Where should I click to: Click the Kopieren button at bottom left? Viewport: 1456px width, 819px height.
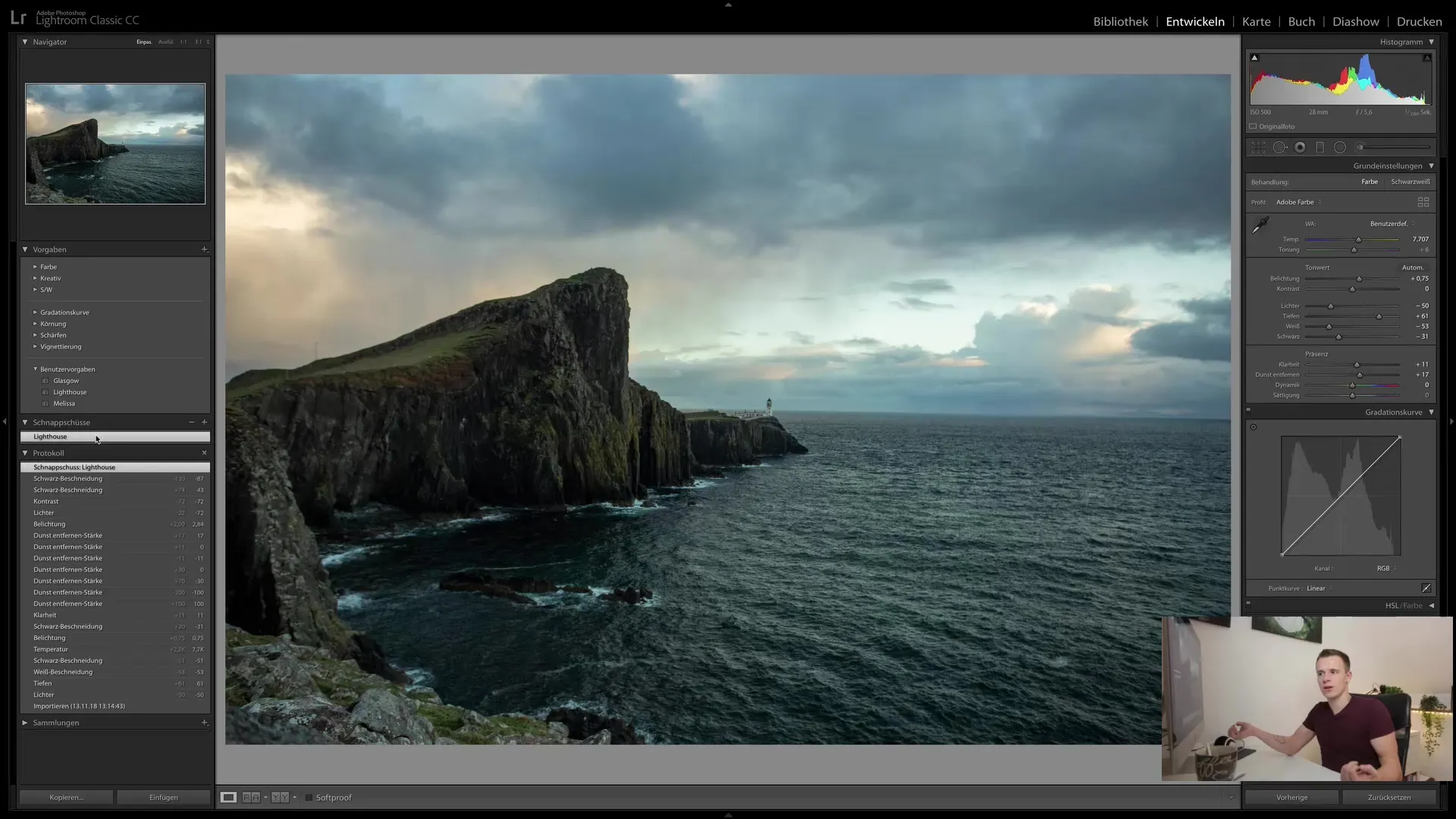pos(65,797)
